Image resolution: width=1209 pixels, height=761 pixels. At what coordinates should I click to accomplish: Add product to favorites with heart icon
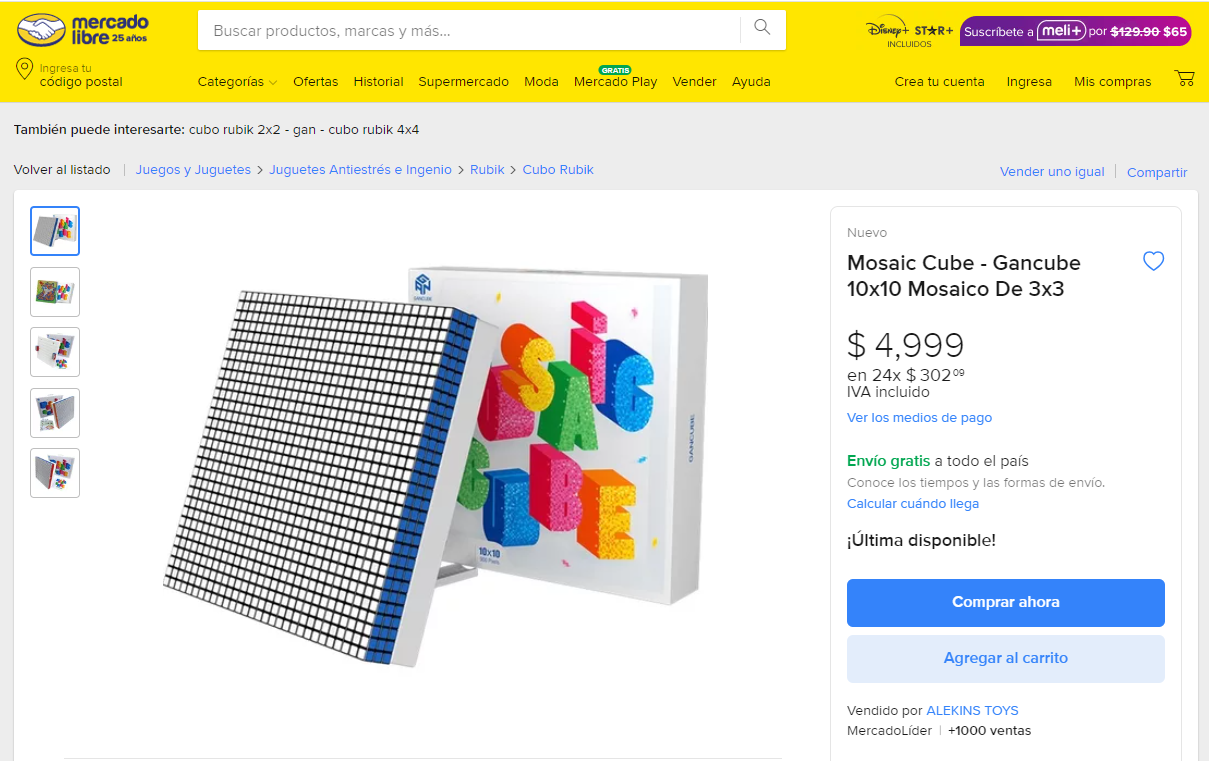[1153, 262]
